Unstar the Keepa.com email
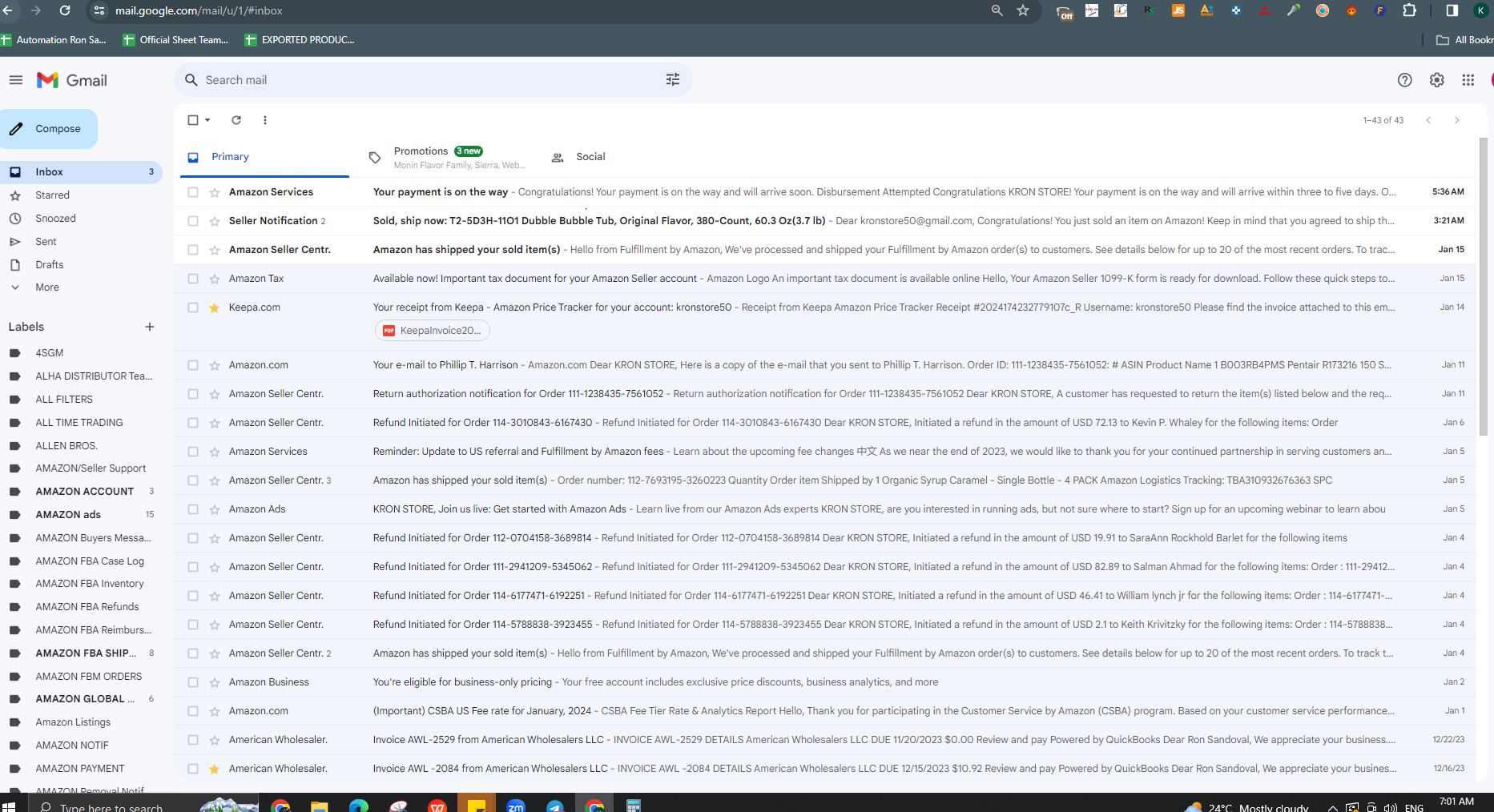The image size is (1494, 812). tap(215, 308)
